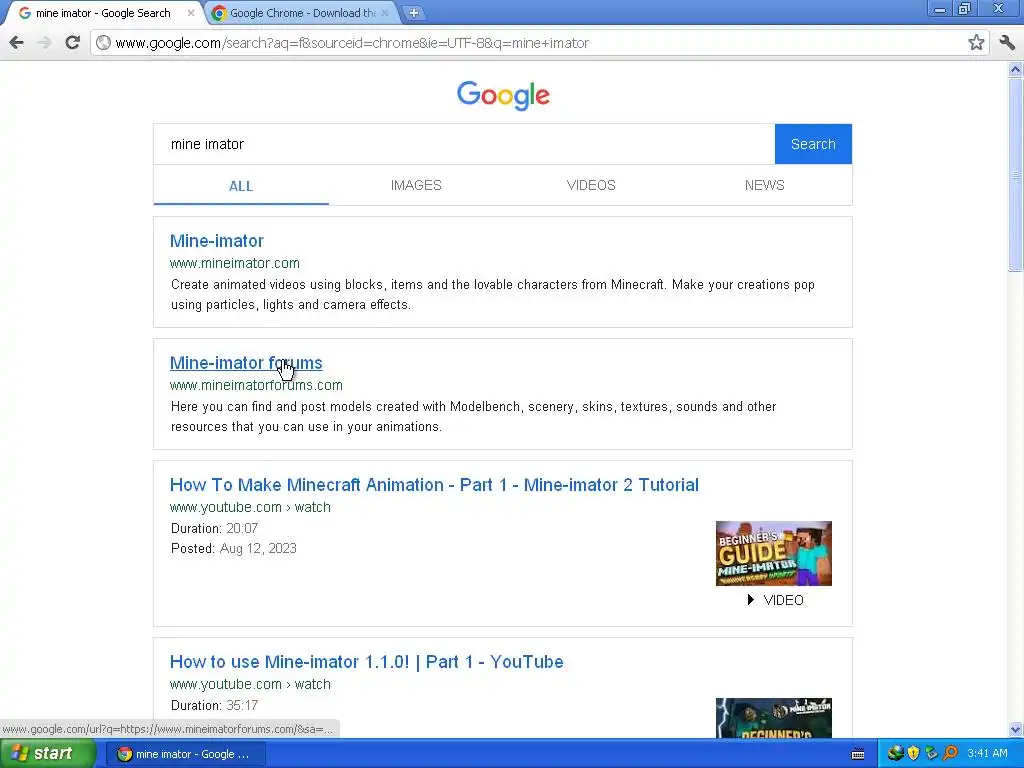Click the Posted: Aug 12, 2023 text
Viewport: 1024px width, 768px height.
coord(234,549)
